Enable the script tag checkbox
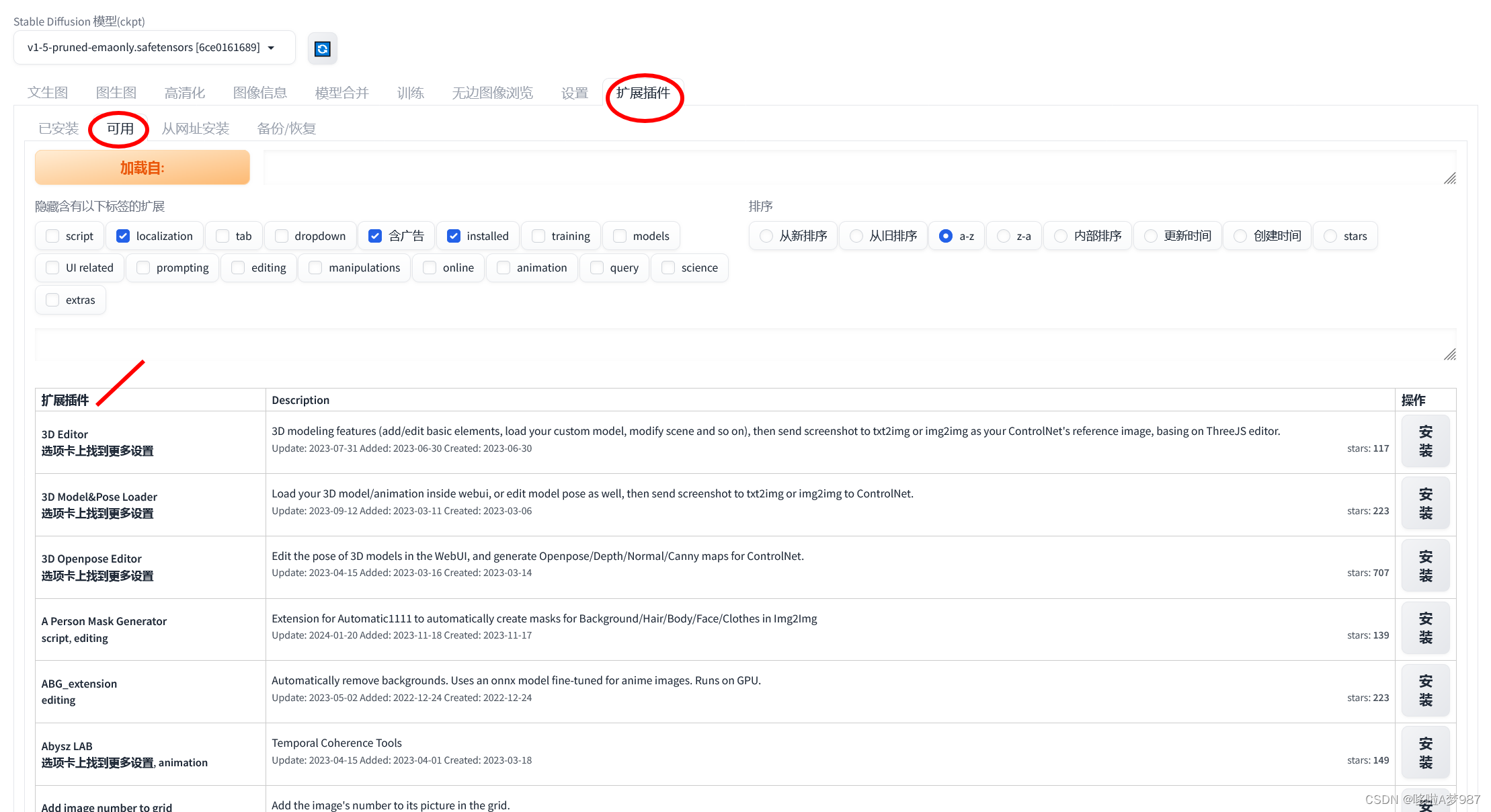 click(x=52, y=236)
